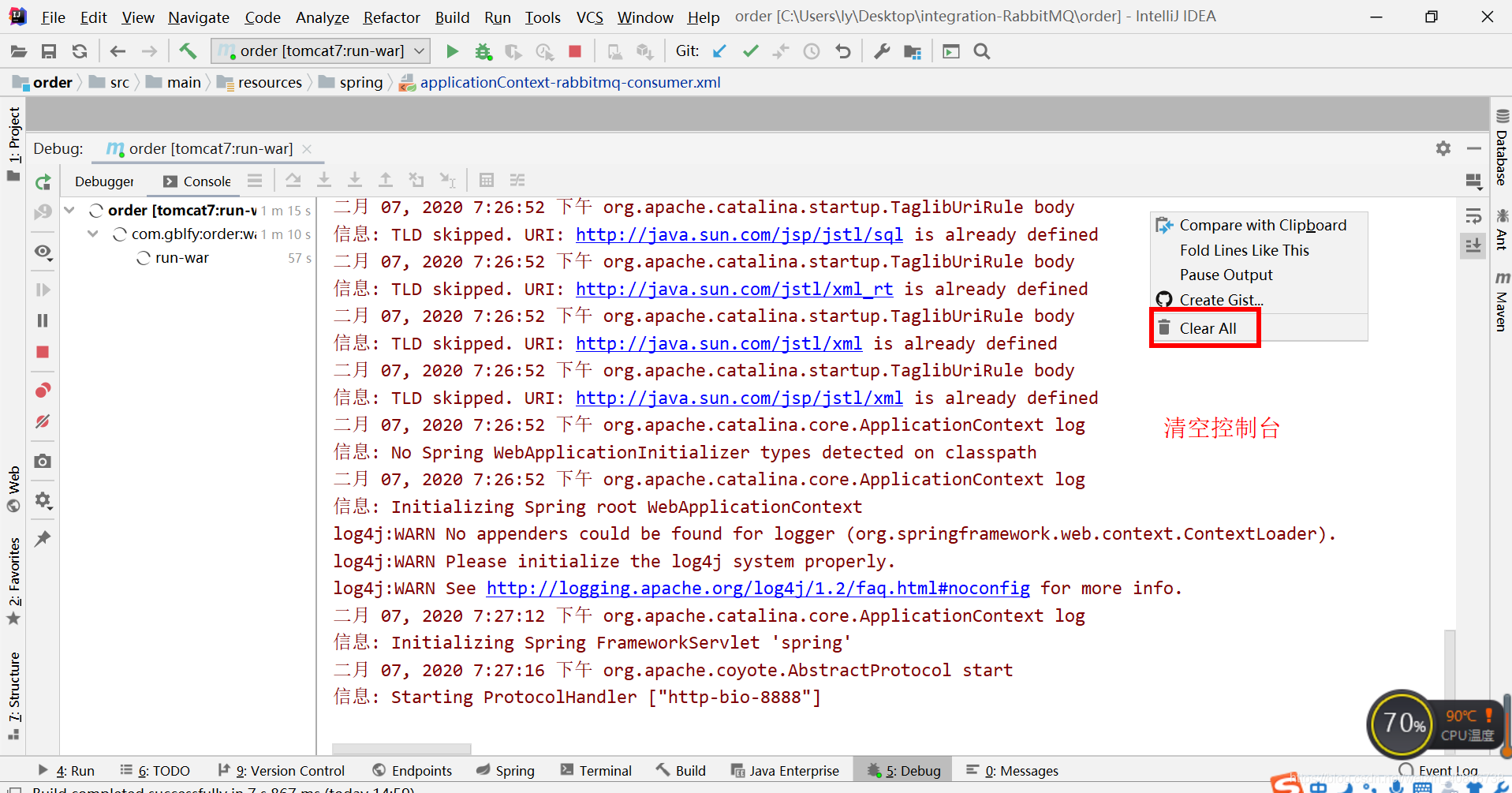Close the order [tomcat7:run-war] debug tab
The image size is (1512, 793).
307,149
